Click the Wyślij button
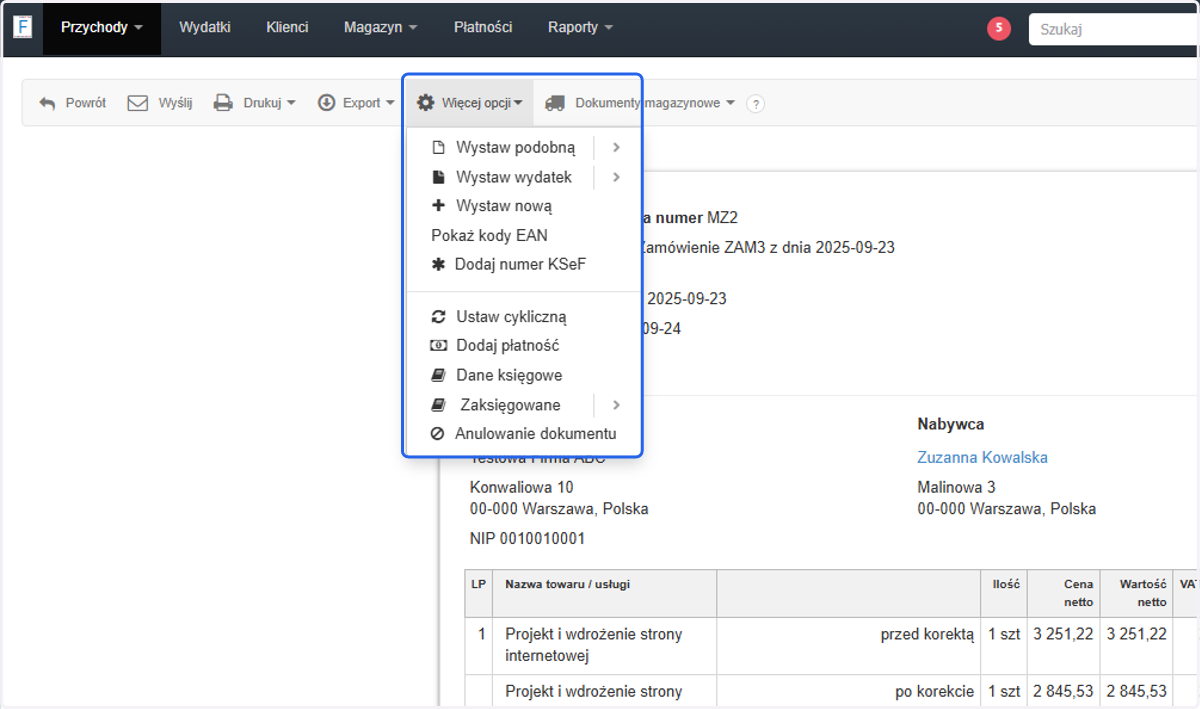This screenshot has width=1200, height=709. 160,103
